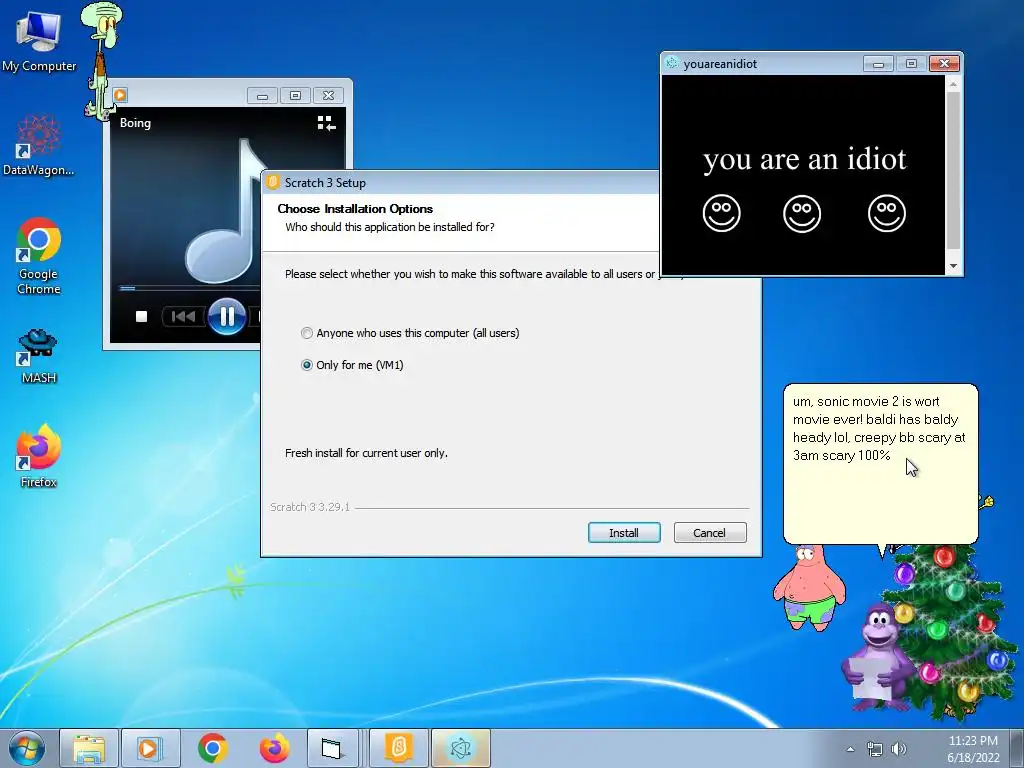Launch Chrome from the taskbar
1024x768 pixels.
pyautogui.click(x=212, y=748)
